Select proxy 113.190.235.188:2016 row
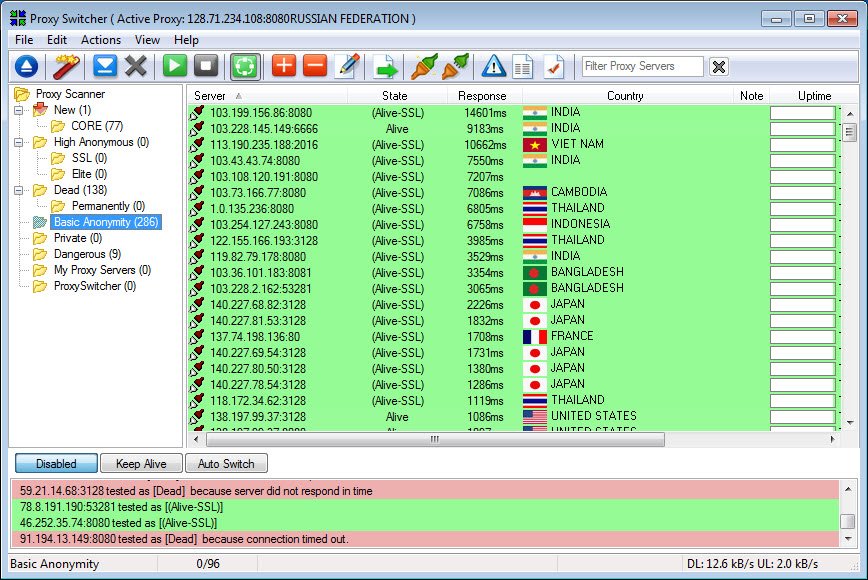Image resolution: width=868 pixels, height=580 pixels. point(514,145)
